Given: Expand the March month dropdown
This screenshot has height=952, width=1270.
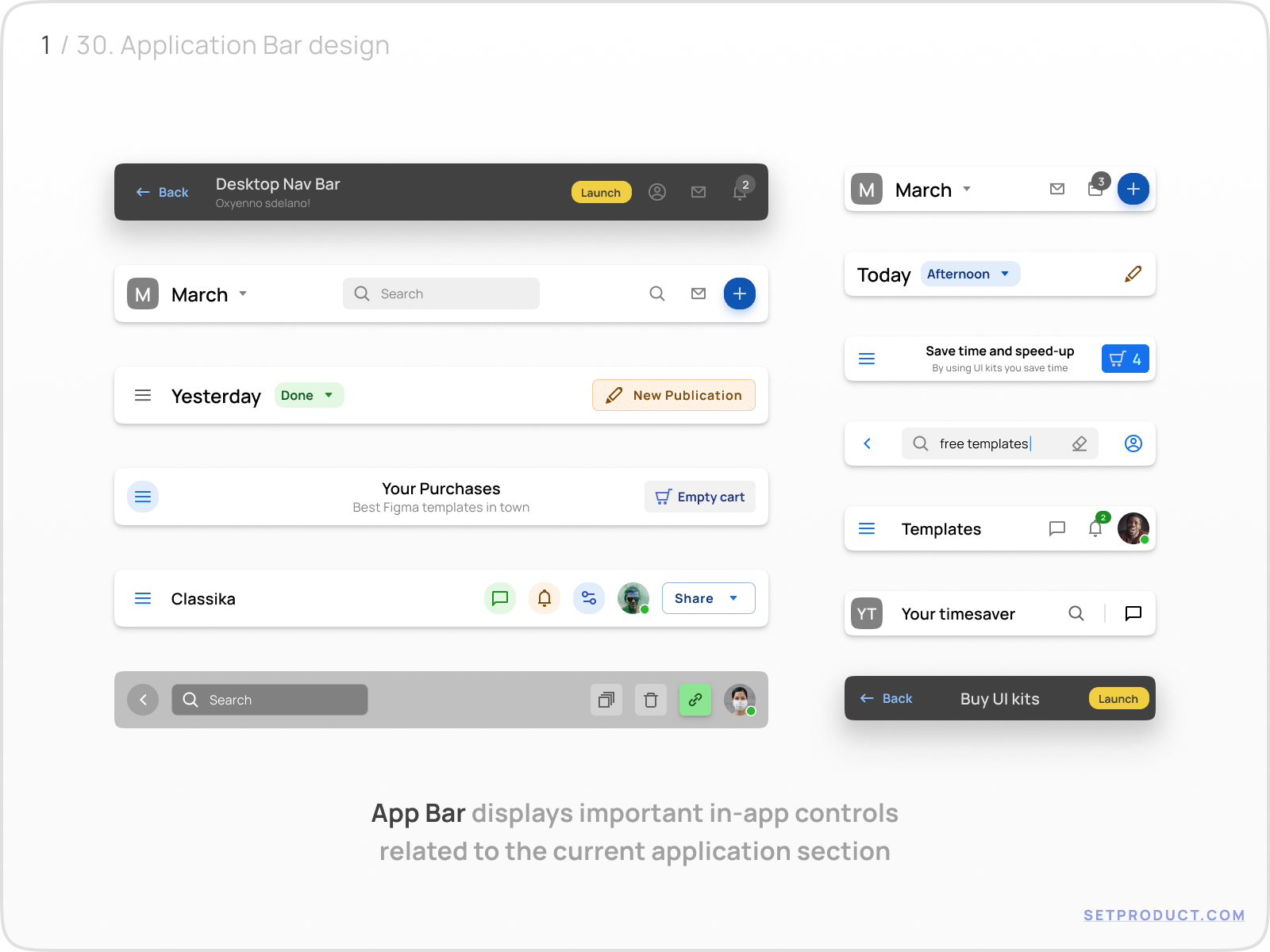Looking at the screenshot, I should click(243, 294).
